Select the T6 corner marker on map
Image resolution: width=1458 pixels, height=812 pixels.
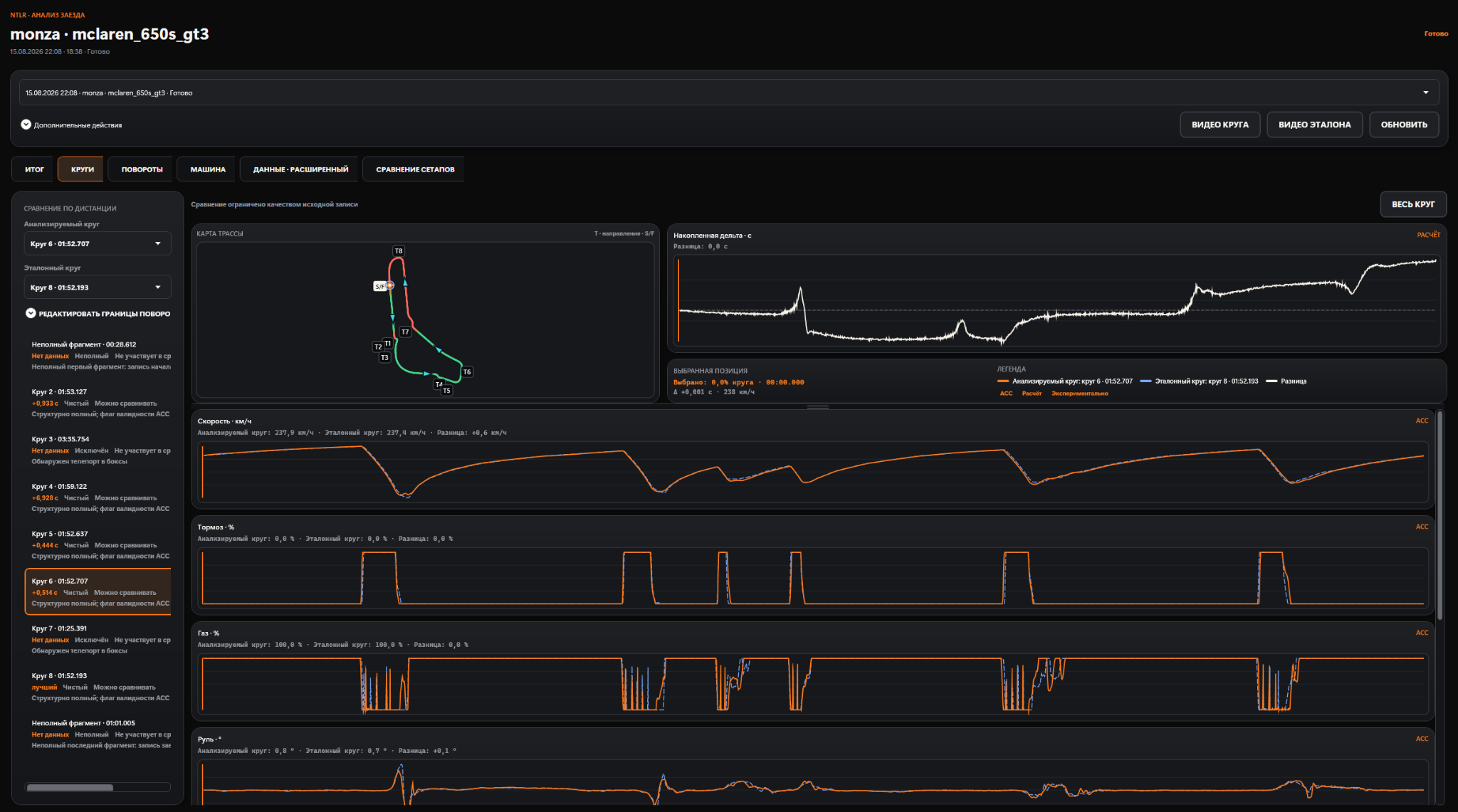coord(467,371)
